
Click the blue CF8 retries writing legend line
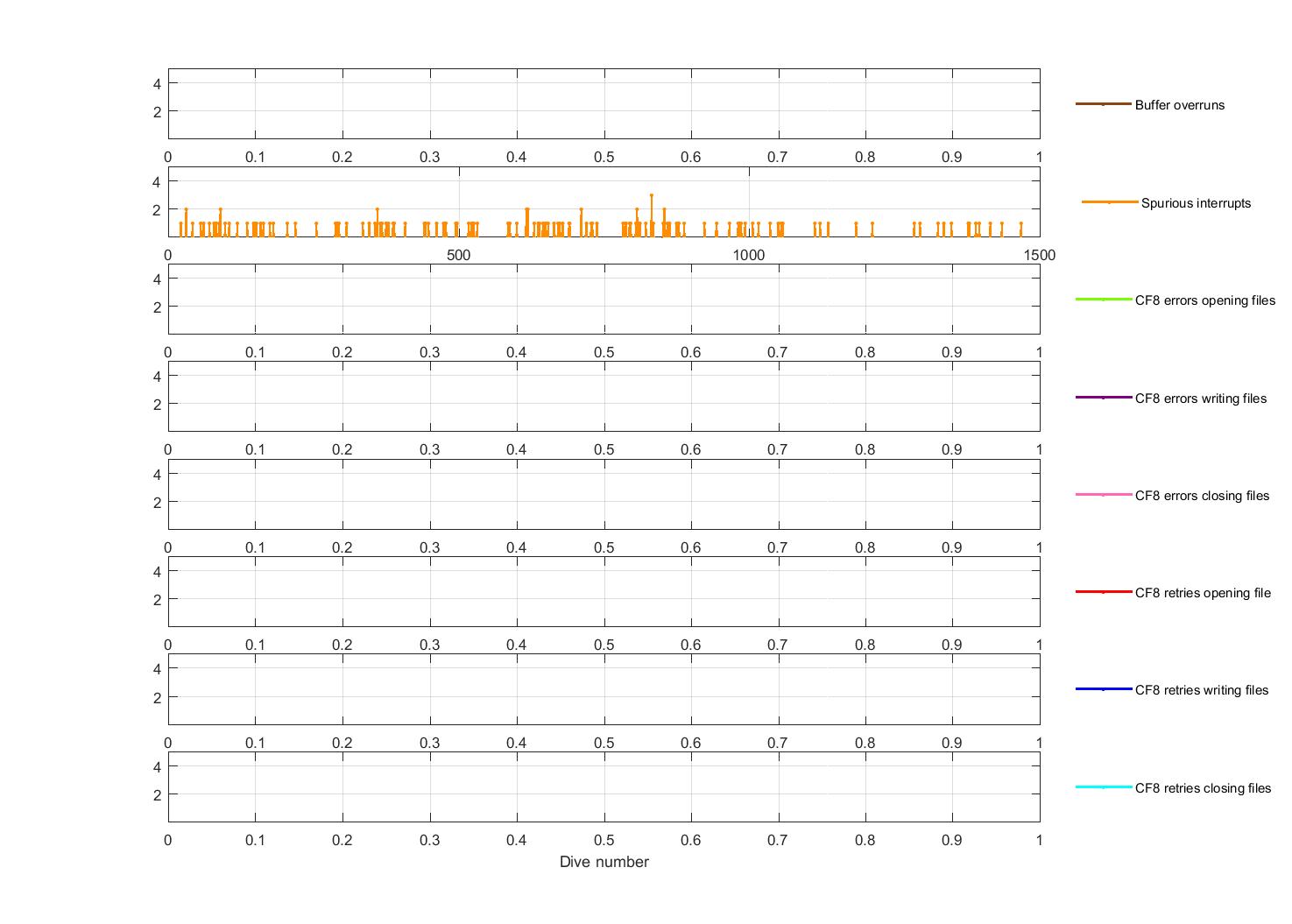point(1104,689)
